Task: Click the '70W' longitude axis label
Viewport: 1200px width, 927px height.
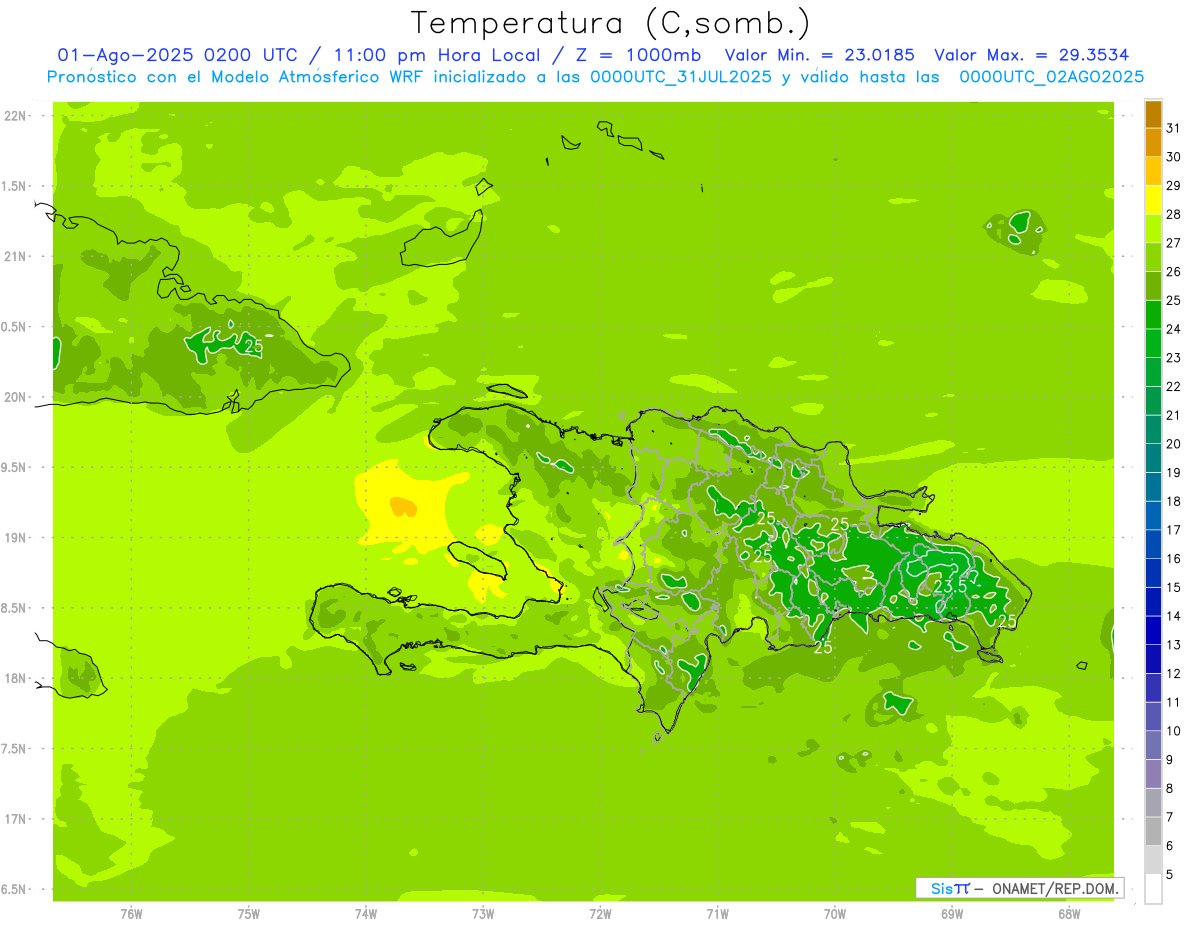Action: point(835,913)
